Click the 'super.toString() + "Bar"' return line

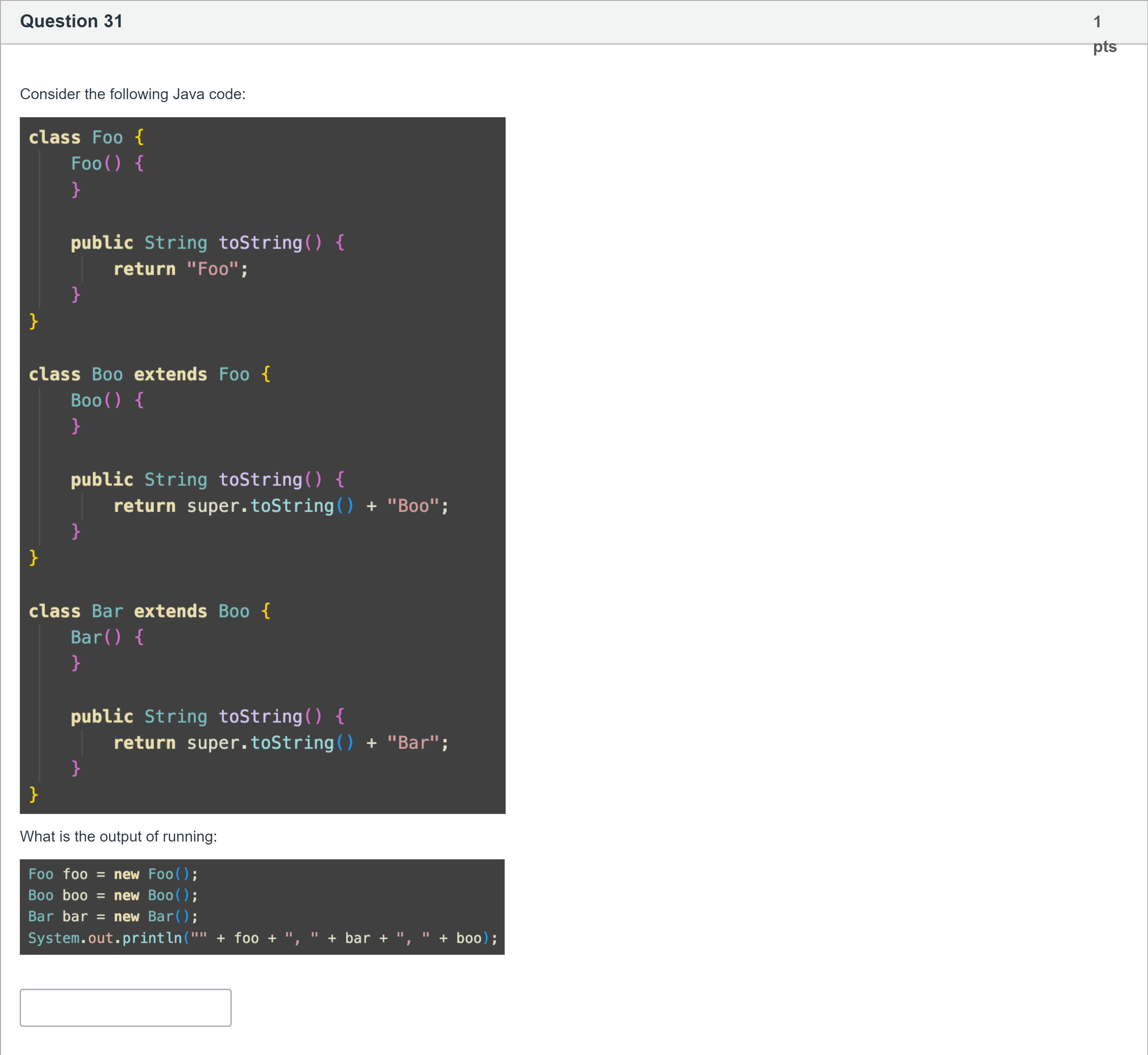(x=281, y=743)
